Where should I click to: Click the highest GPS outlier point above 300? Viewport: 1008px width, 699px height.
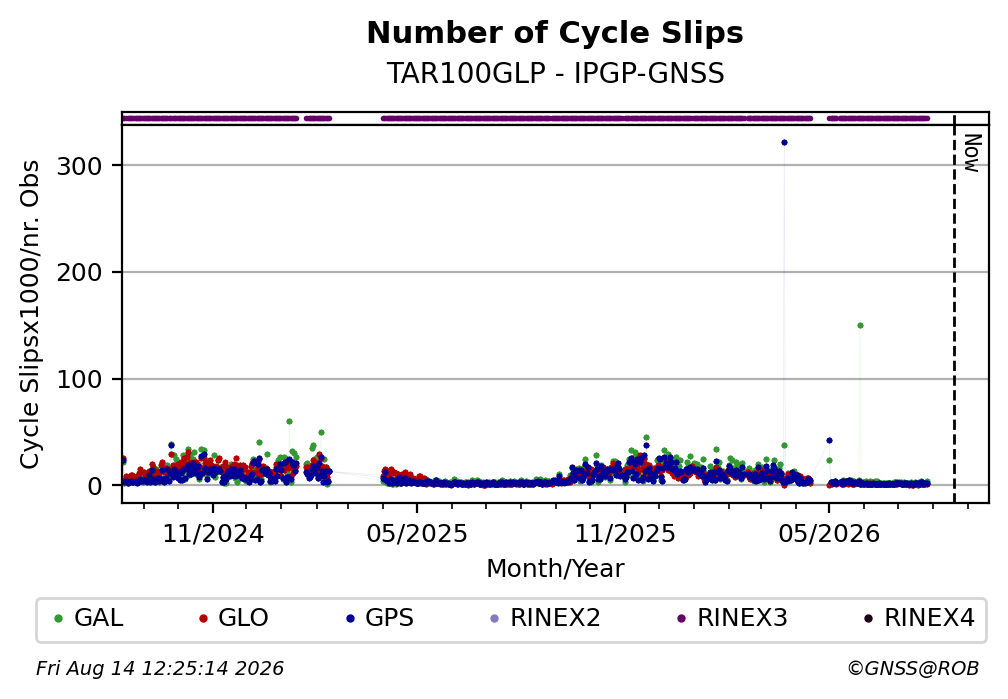click(x=784, y=143)
